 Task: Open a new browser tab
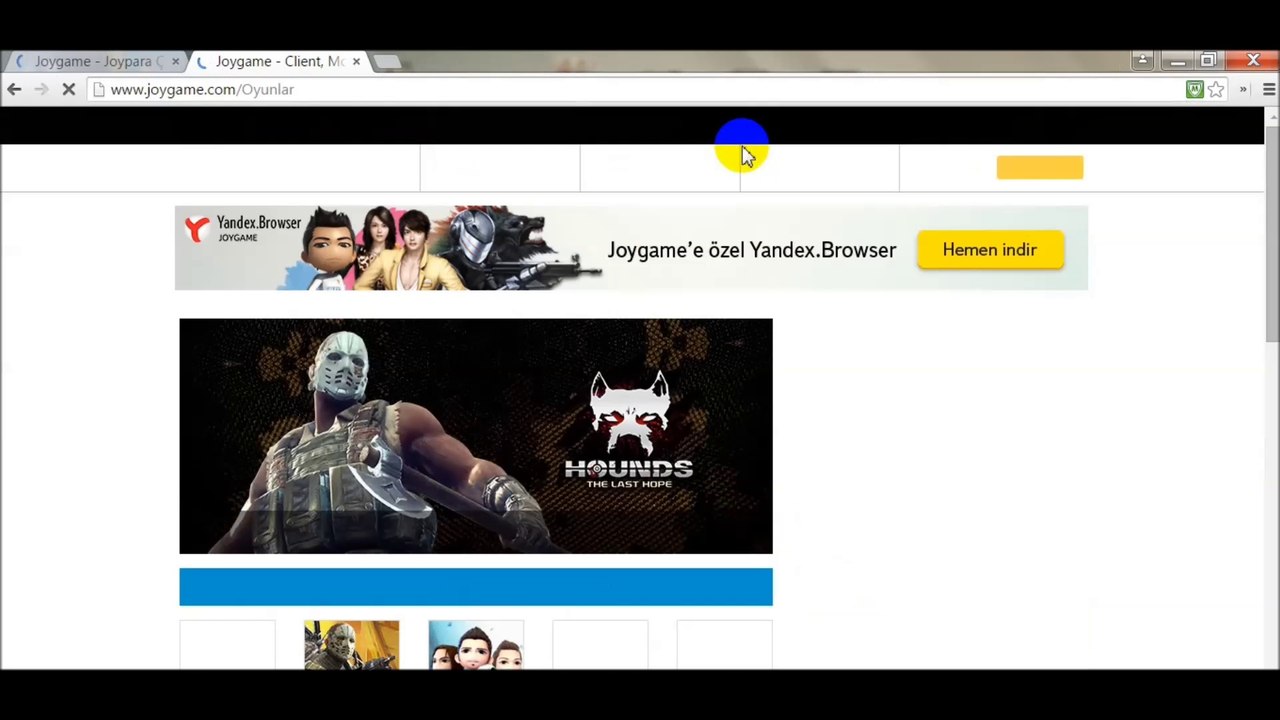387,62
